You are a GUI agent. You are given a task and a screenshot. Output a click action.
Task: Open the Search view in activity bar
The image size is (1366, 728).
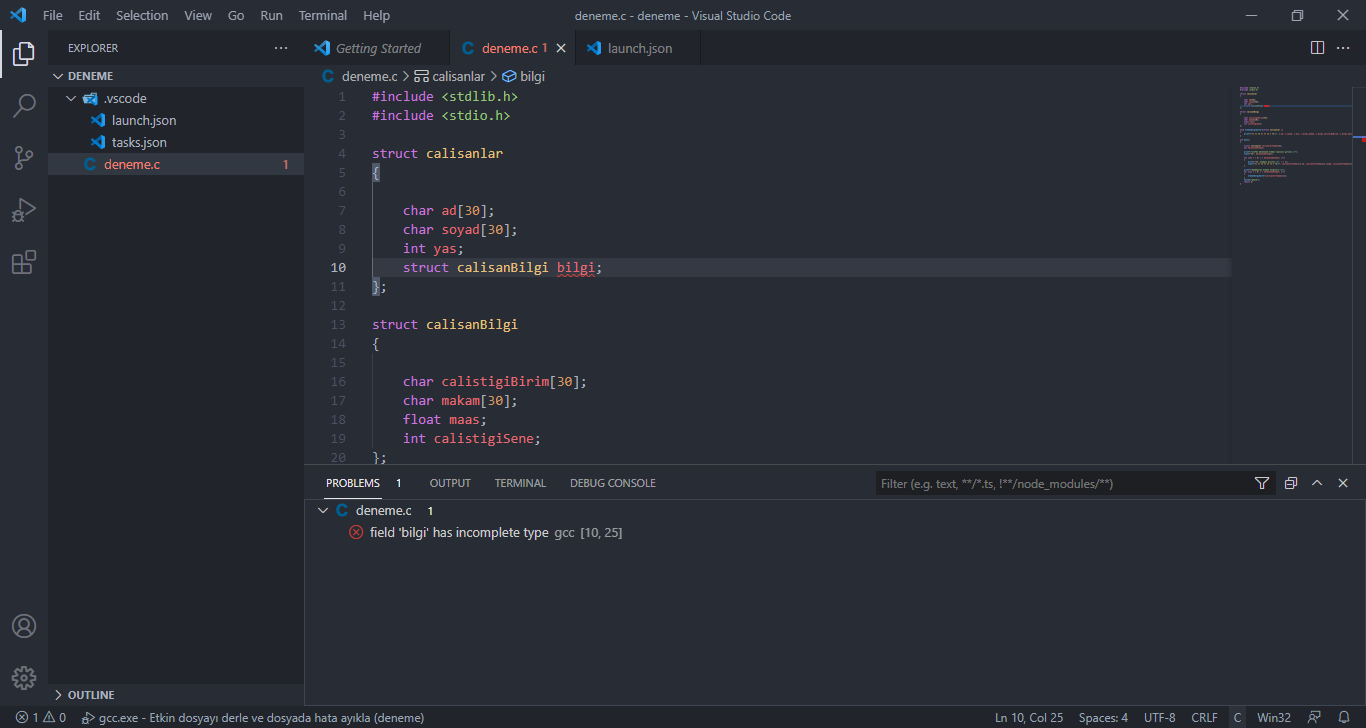point(24,106)
